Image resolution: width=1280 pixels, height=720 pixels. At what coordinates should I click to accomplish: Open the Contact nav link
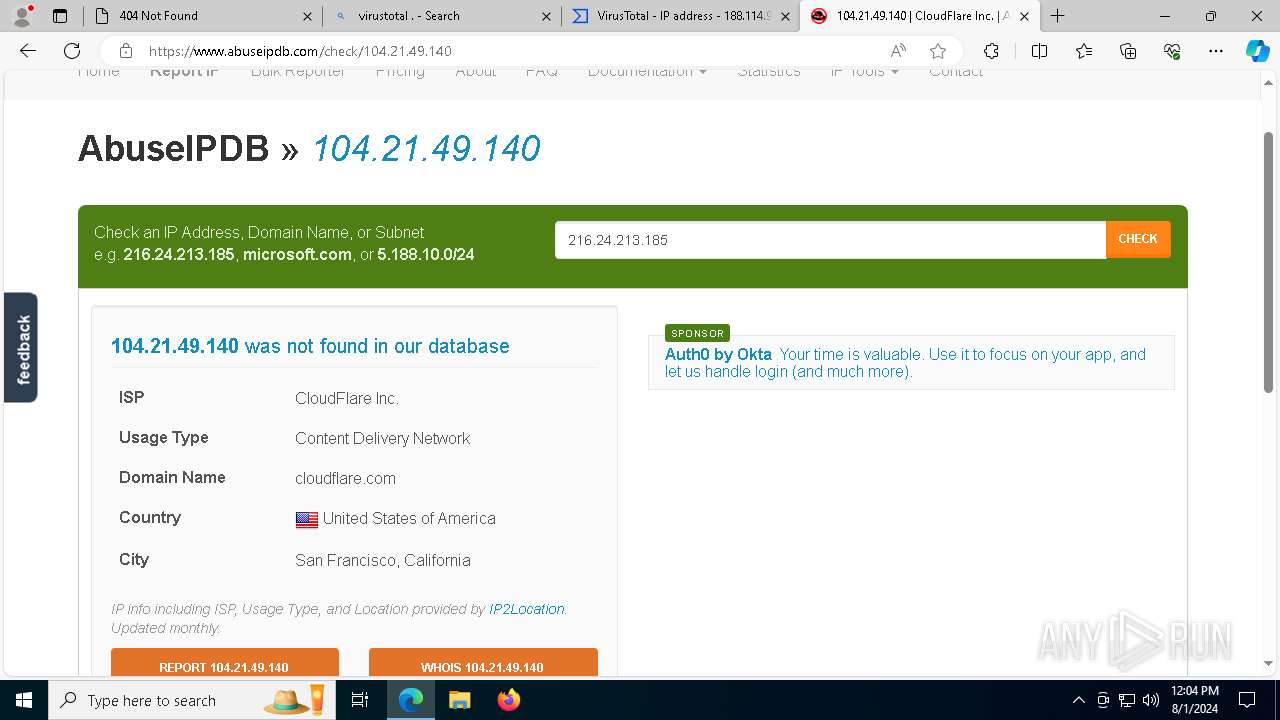(956, 72)
